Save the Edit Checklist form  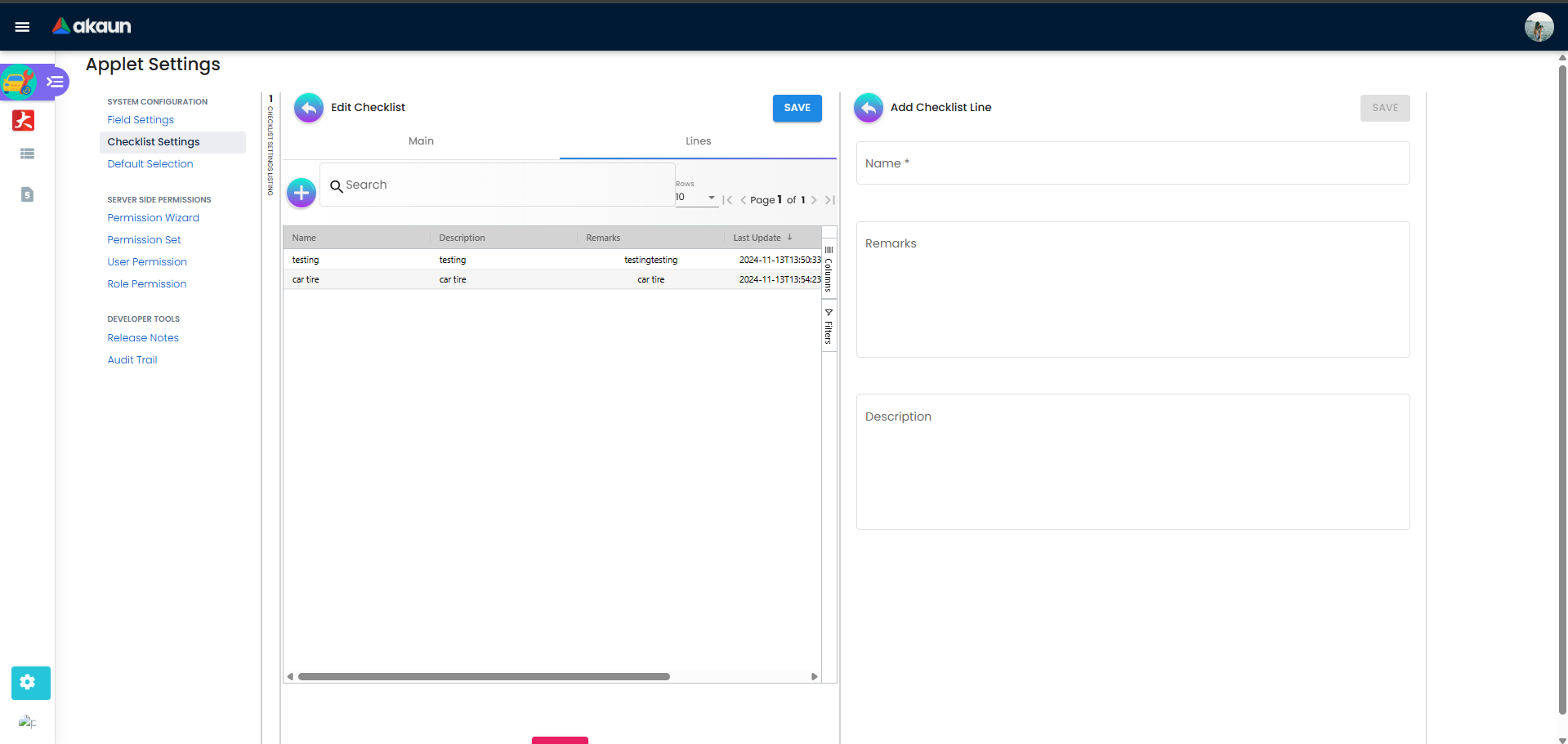(x=797, y=108)
